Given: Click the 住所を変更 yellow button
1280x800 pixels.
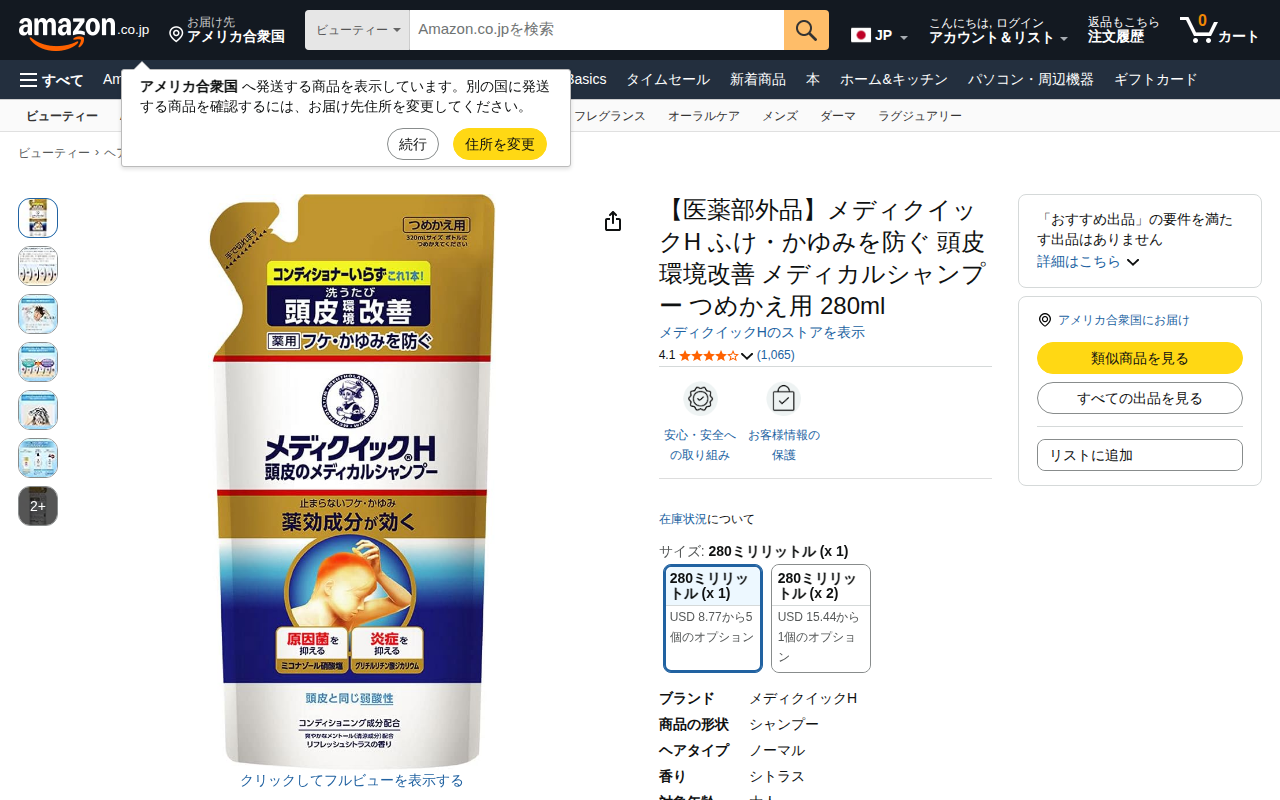Looking at the screenshot, I should (x=500, y=144).
